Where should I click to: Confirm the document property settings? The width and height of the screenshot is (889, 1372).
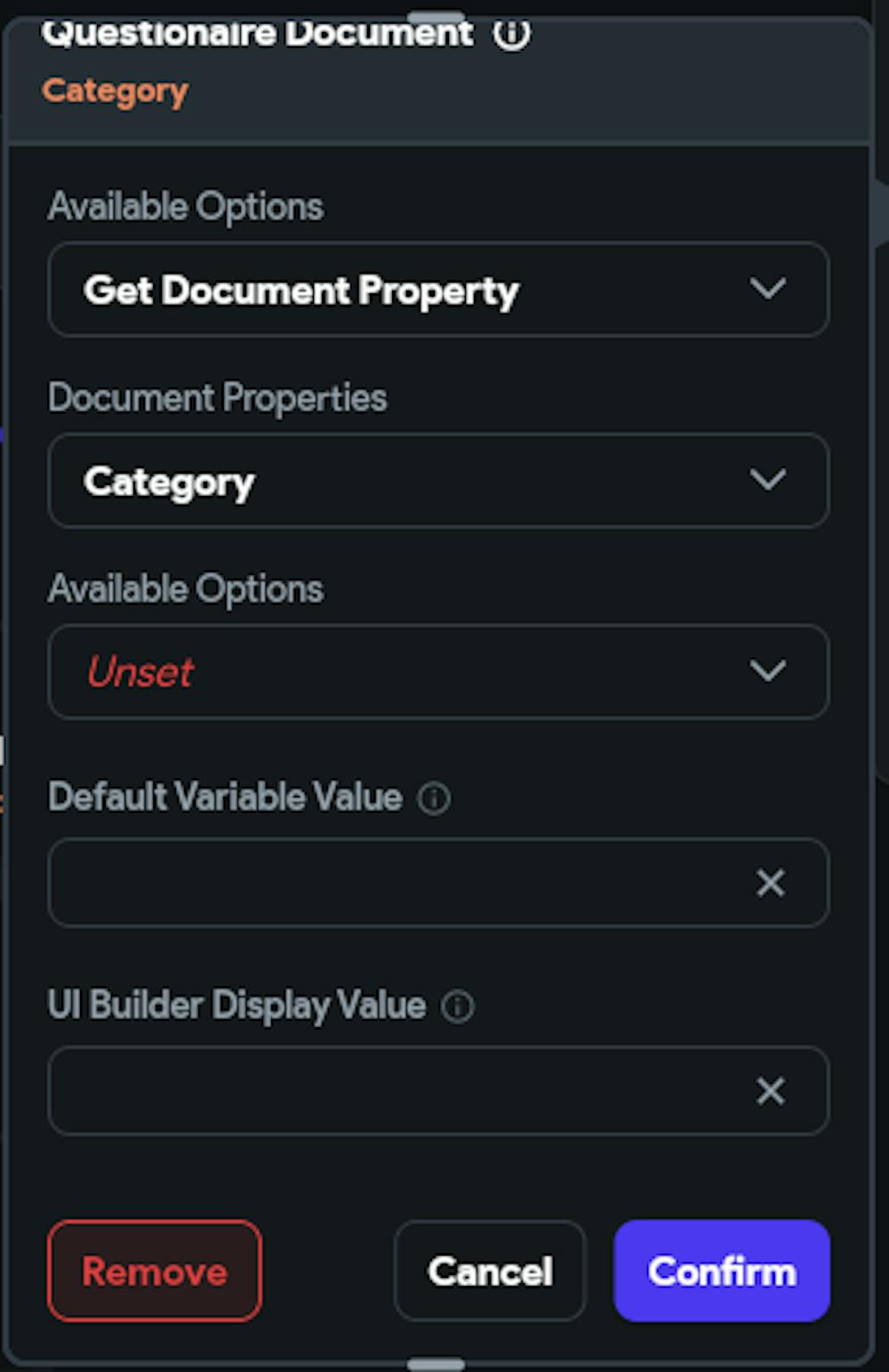point(721,1271)
